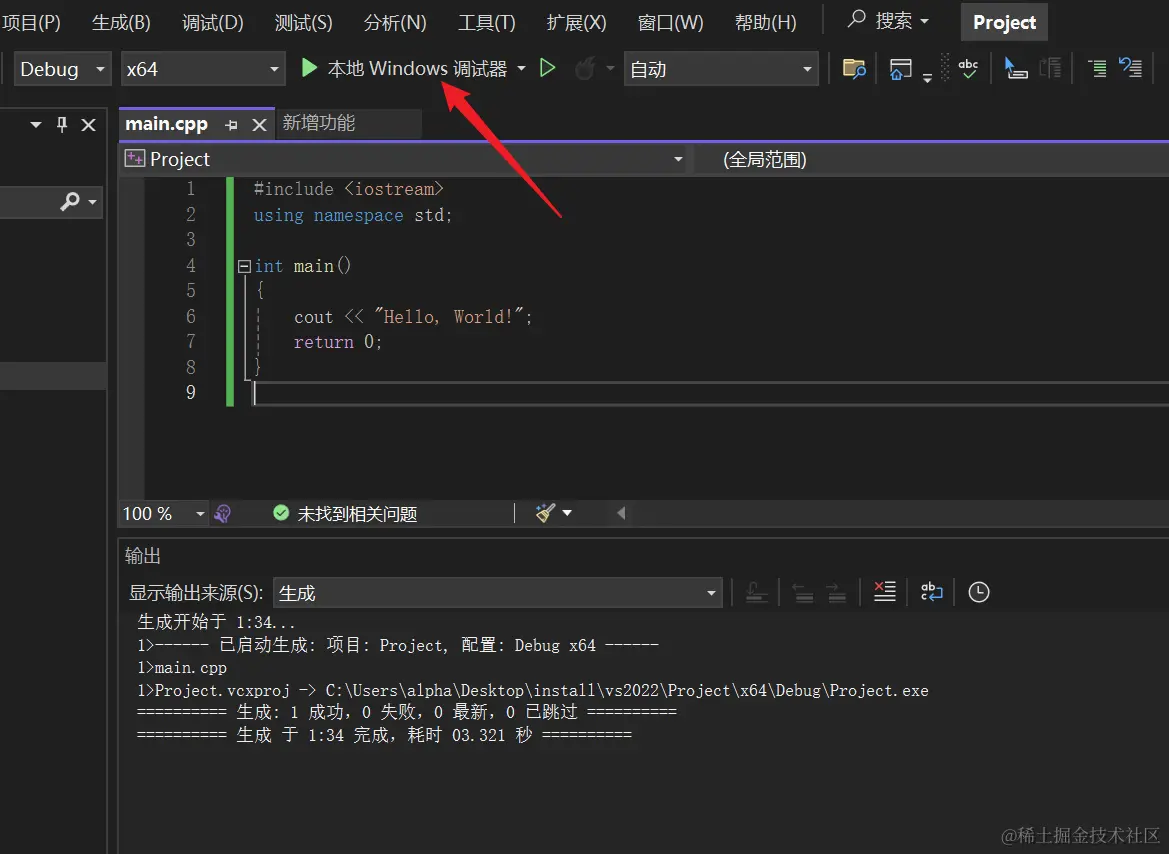1169x854 pixels.
Task: Click the Project.vcxproj output path line
Action: pyautogui.click(x=532, y=691)
